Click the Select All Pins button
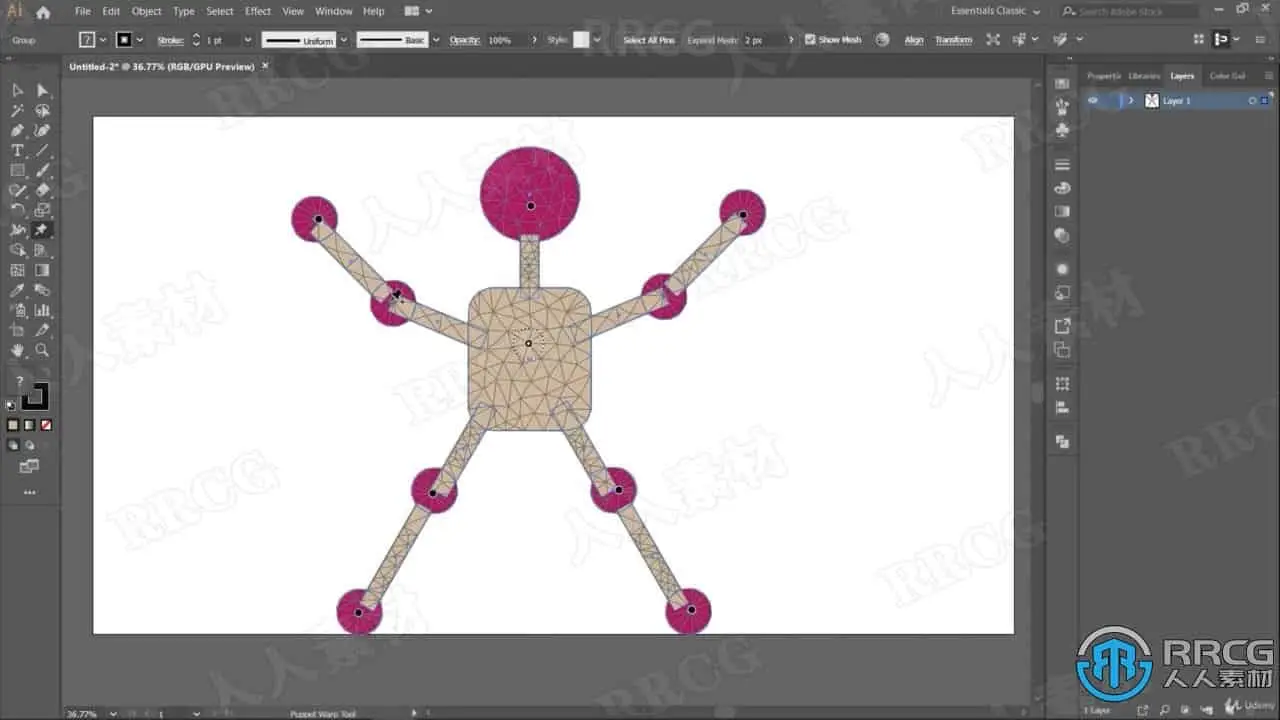Screen dimensions: 1280x720 [649, 40]
